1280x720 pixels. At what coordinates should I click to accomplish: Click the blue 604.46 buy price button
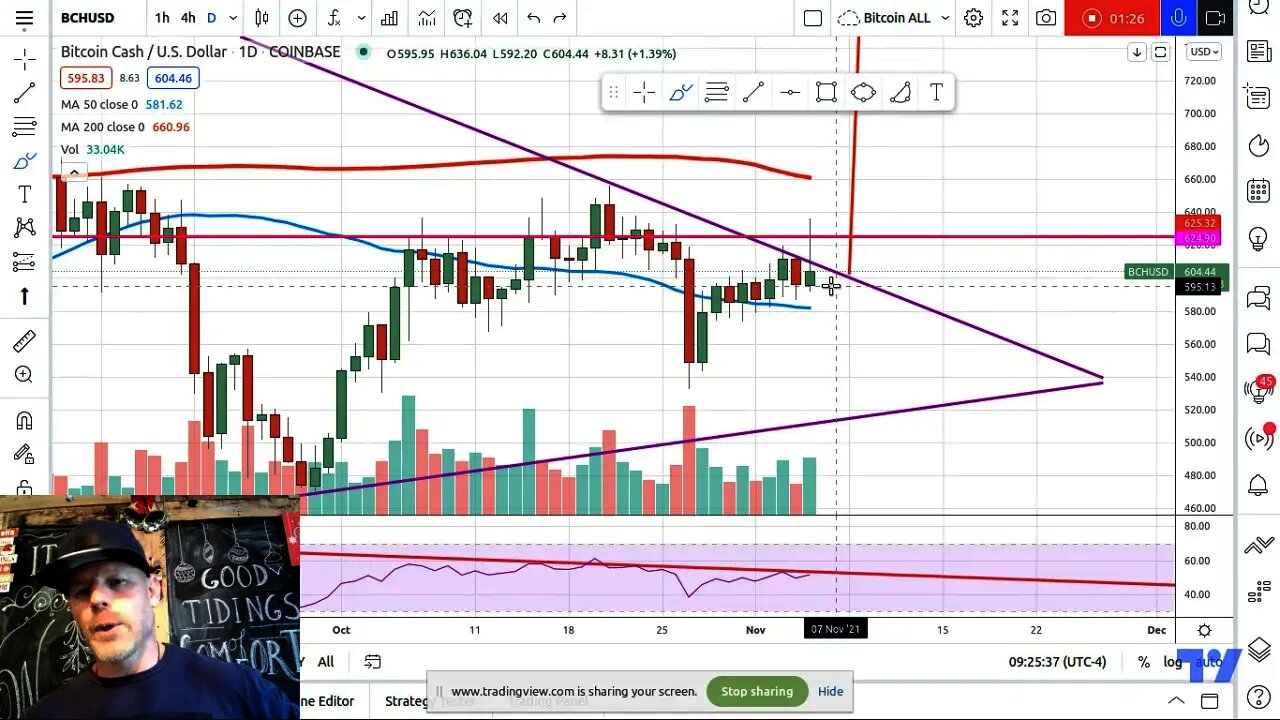click(173, 78)
